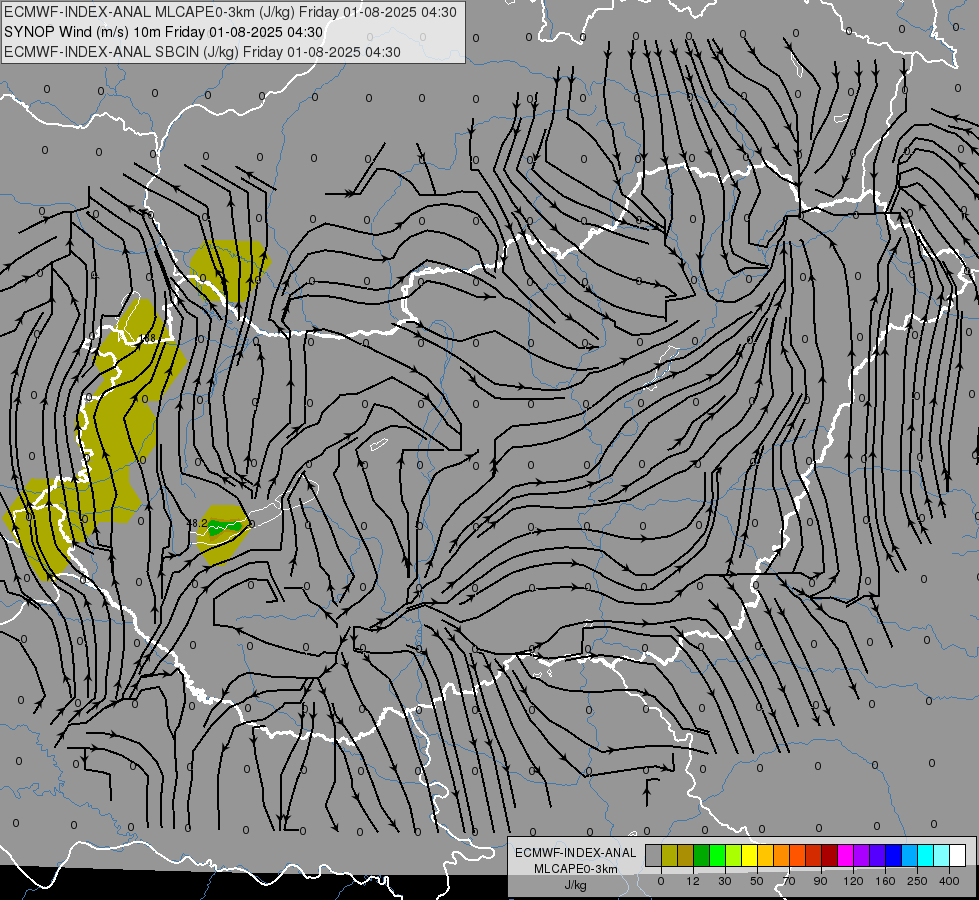This screenshot has height=900, width=979.
Task: Select the dark green legend swatch
Action: tap(702, 855)
